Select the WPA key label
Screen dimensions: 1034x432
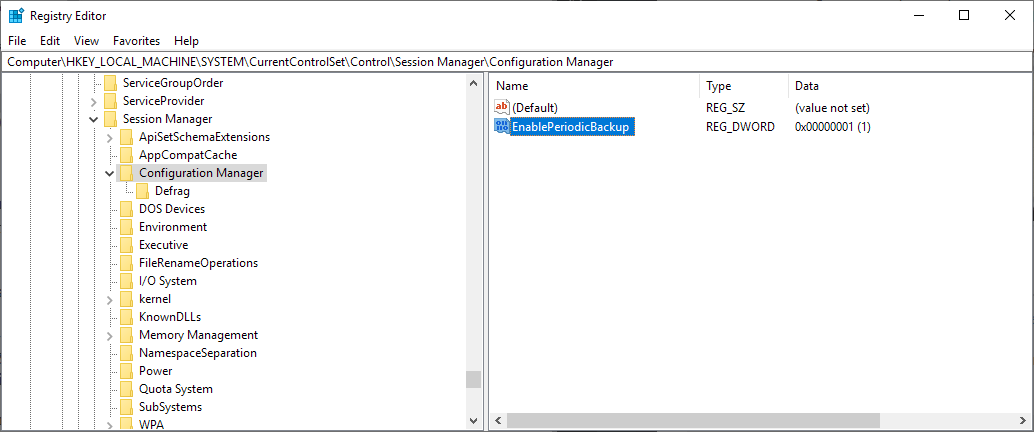151,424
